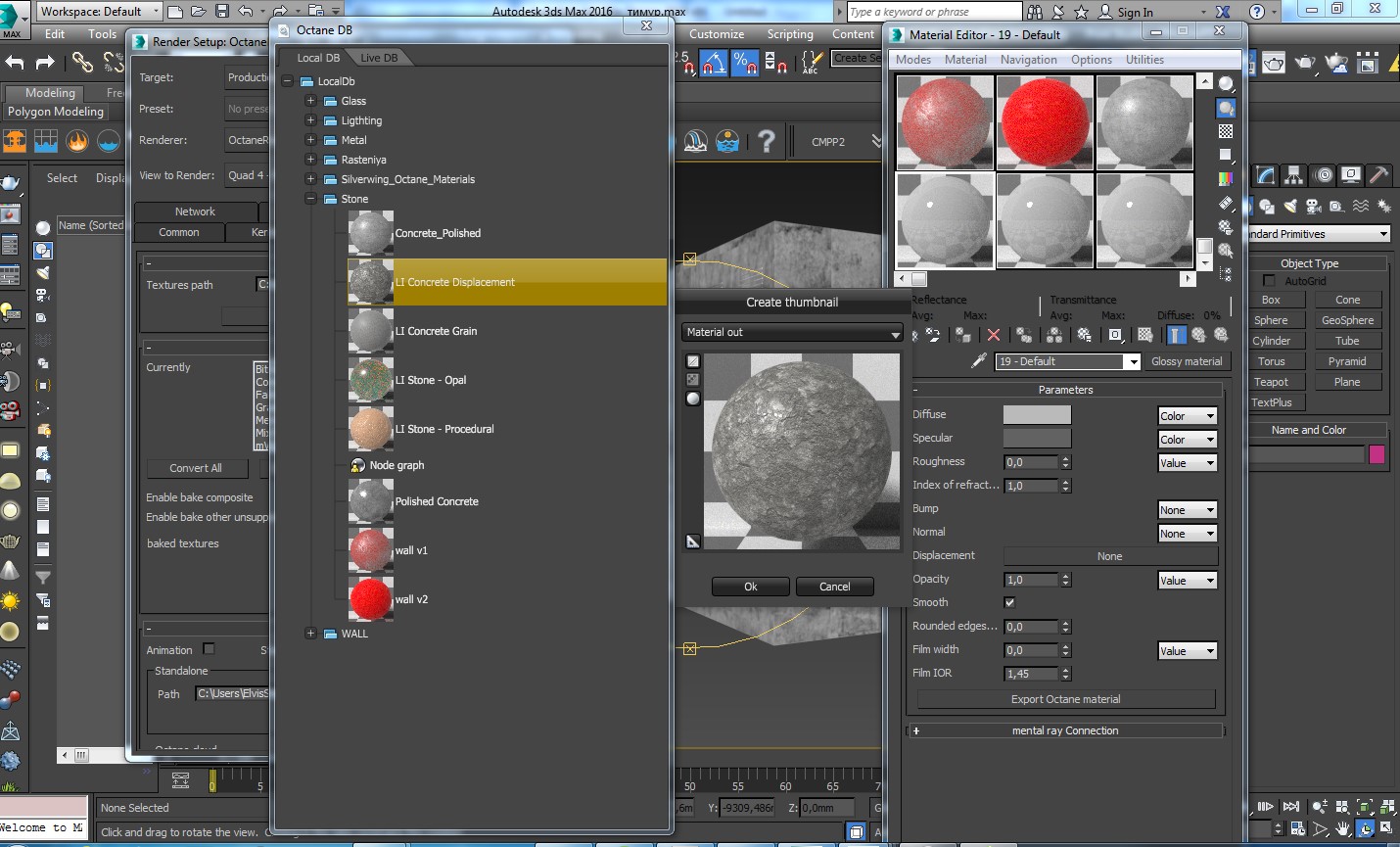This screenshot has width=1400, height=847.
Task: Select the red wall v2 material thumbnail
Action: point(371,599)
